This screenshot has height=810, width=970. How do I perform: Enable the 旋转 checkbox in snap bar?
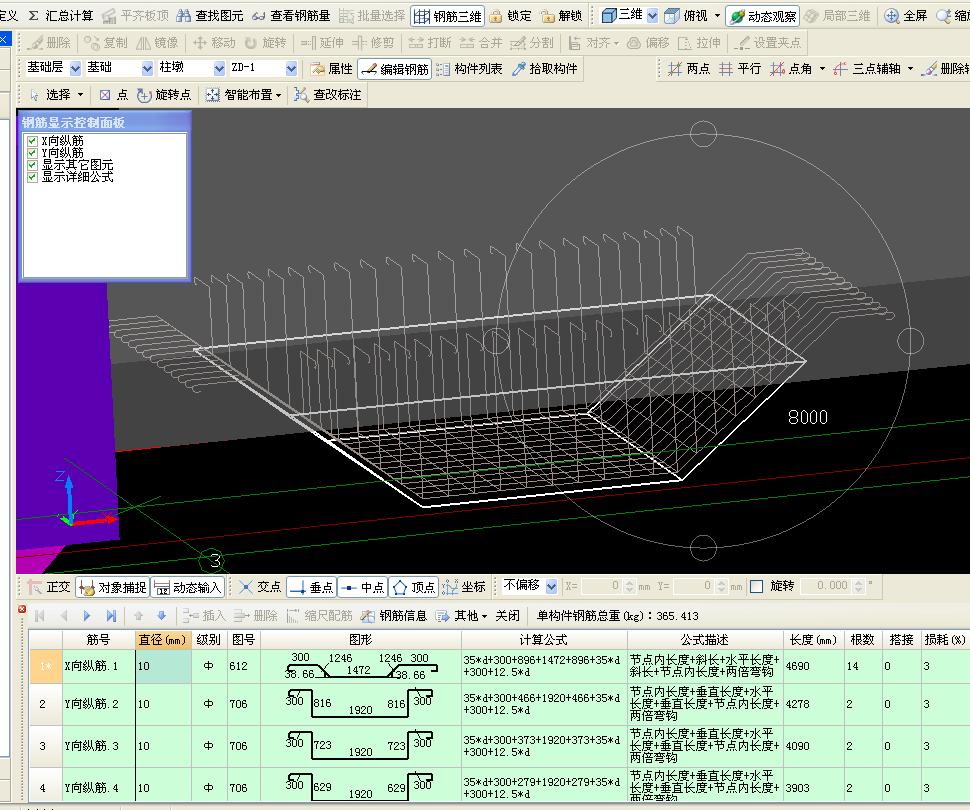tap(756, 586)
